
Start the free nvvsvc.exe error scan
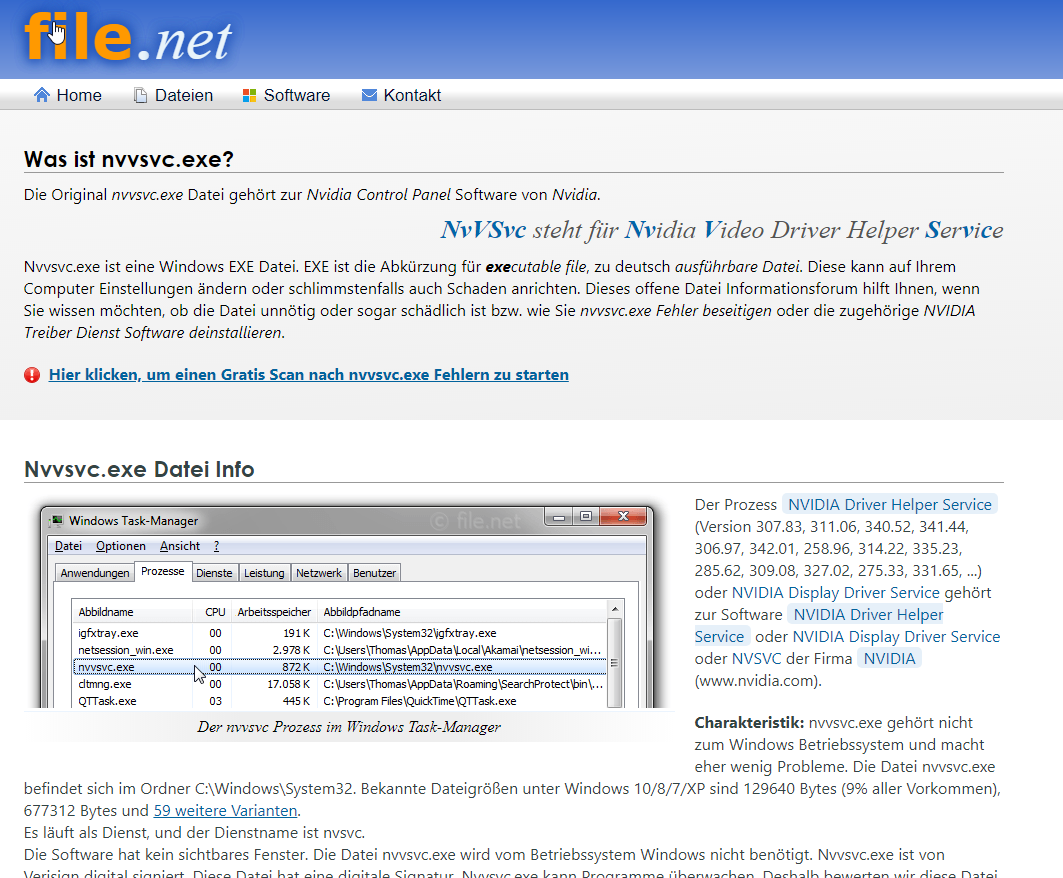tap(308, 375)
